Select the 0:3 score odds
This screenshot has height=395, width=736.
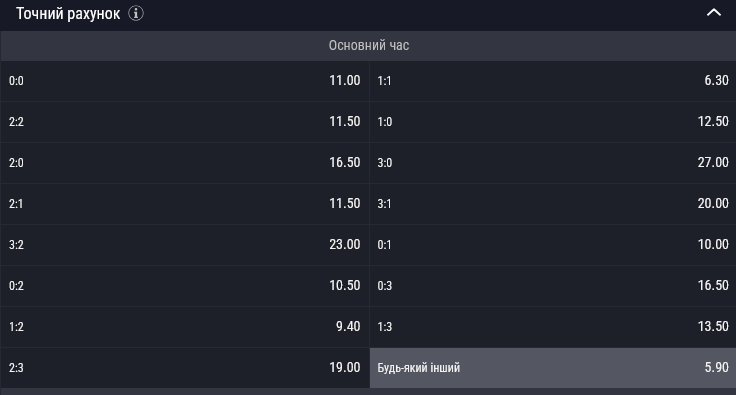(553, 286)
